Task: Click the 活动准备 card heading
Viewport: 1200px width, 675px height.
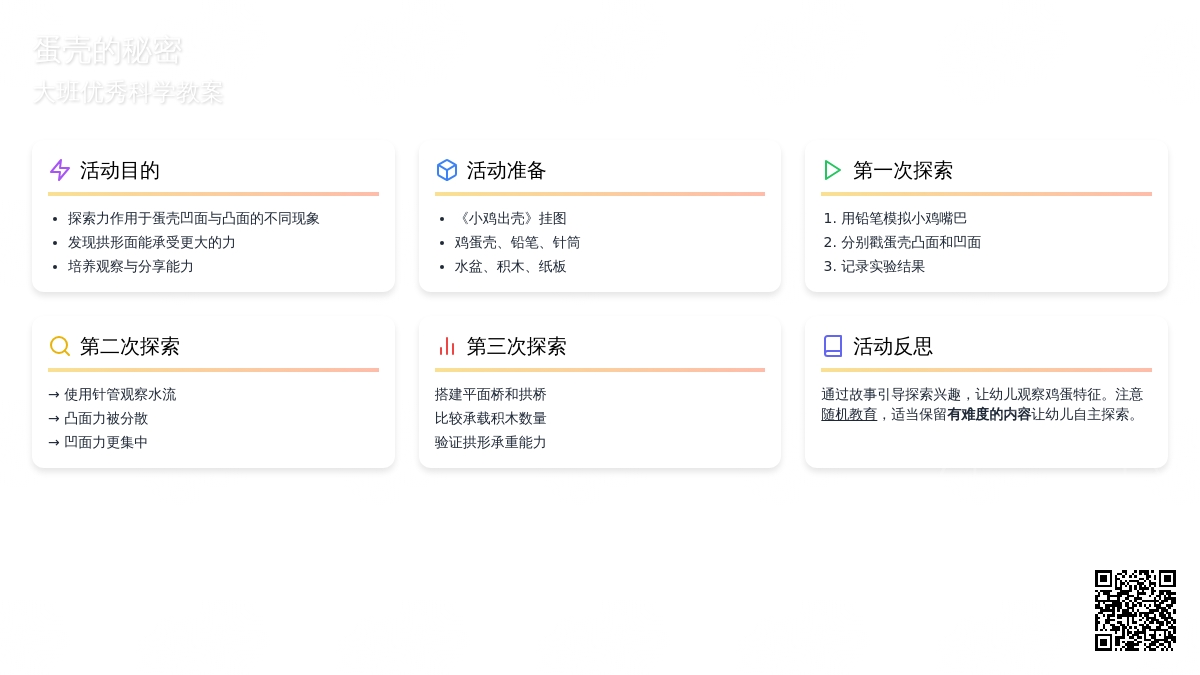Action: pyautogui.click(x=507, y=171)
